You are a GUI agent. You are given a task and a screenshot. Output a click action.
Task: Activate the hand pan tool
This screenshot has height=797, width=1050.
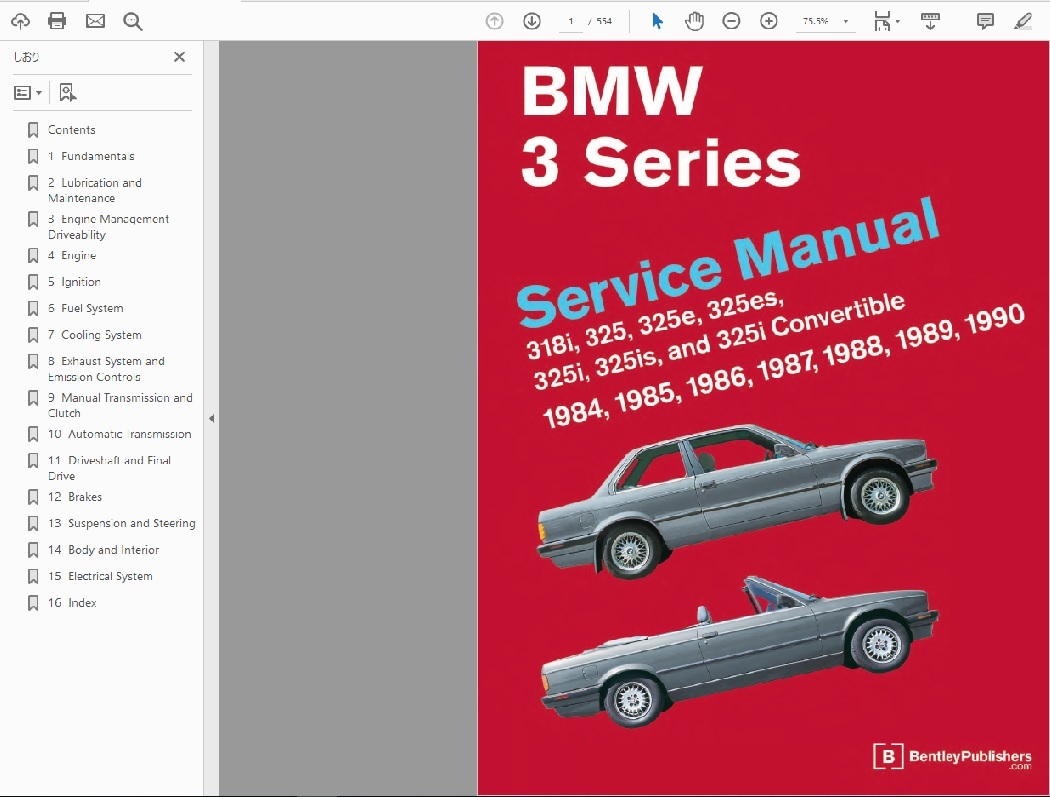(x=694, y=21)
